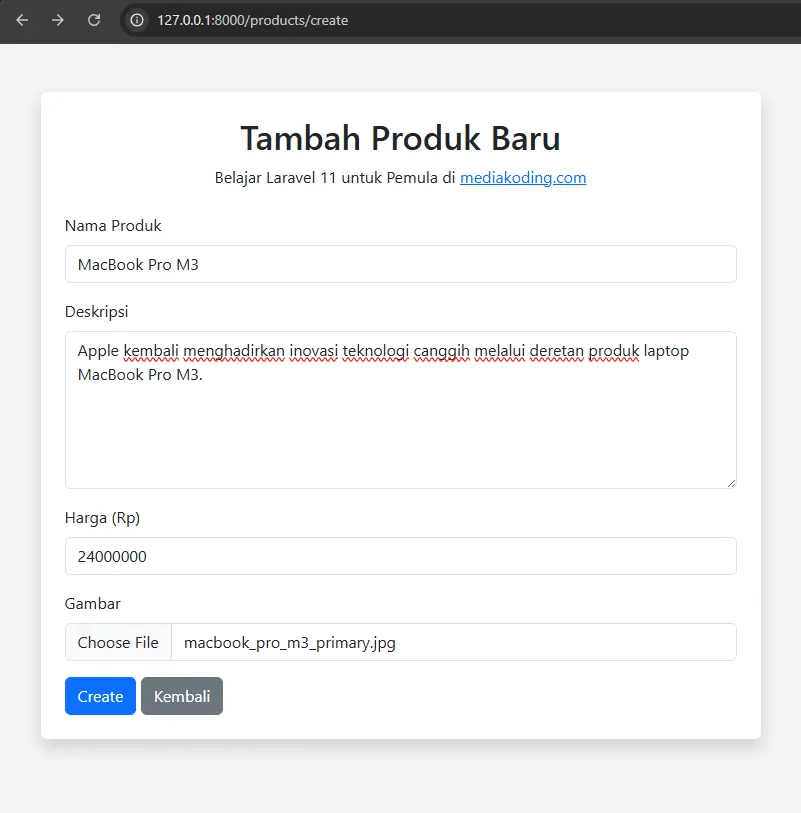Viewport: 801px width, 813px height.
Task: Click the Tambah Produk Baru heading
Action: coord(400,137)
